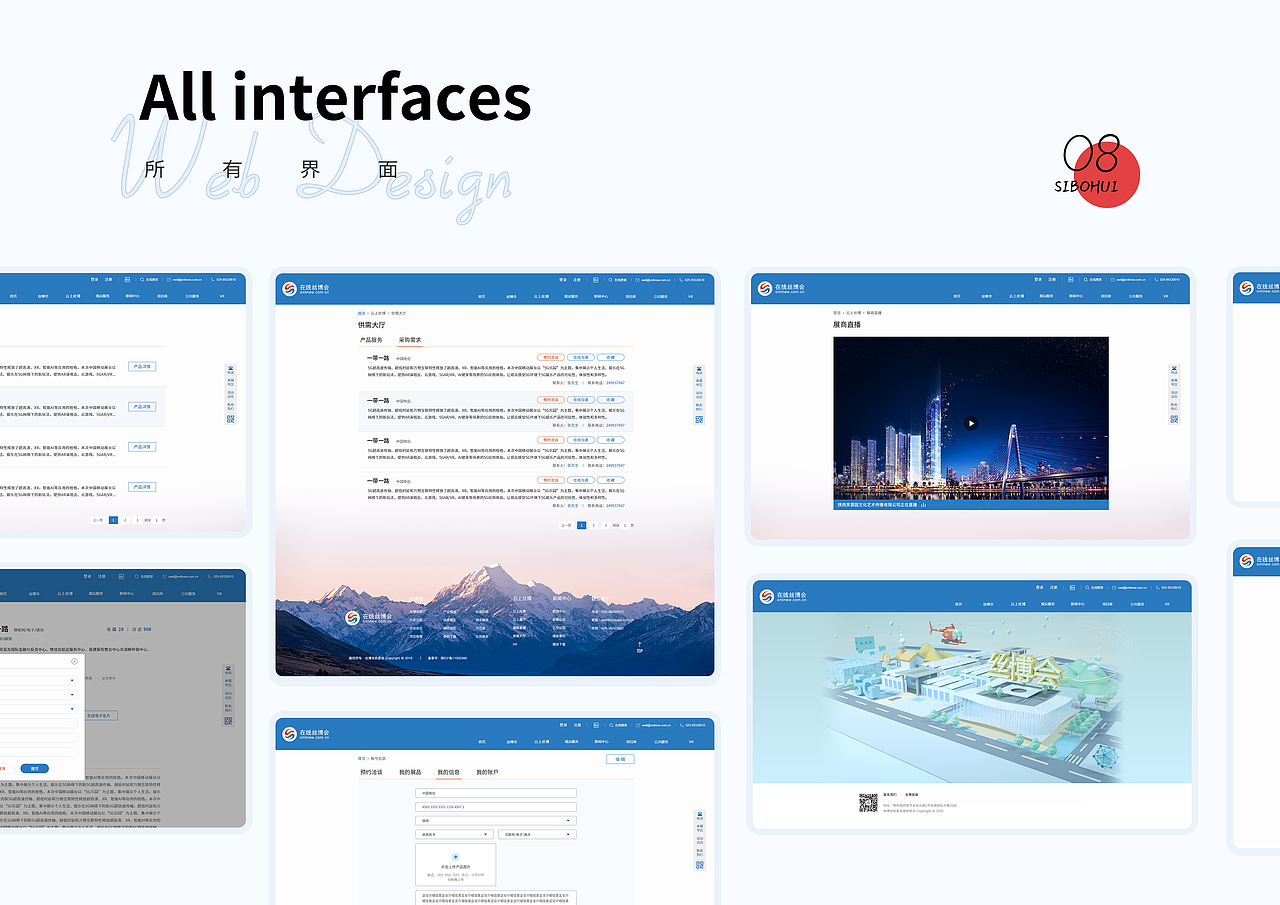Click the search icon in the 3D expo page header
This screenshot has width=1280, height=905.
click(1087, 588)
